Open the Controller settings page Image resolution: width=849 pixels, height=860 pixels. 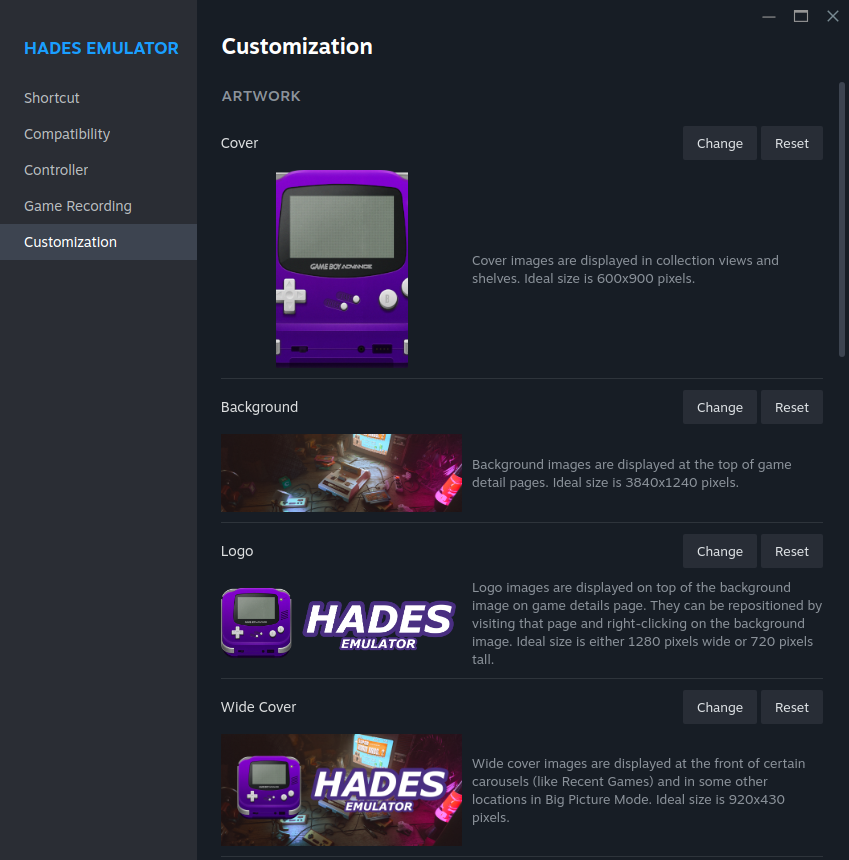point(55,169)
